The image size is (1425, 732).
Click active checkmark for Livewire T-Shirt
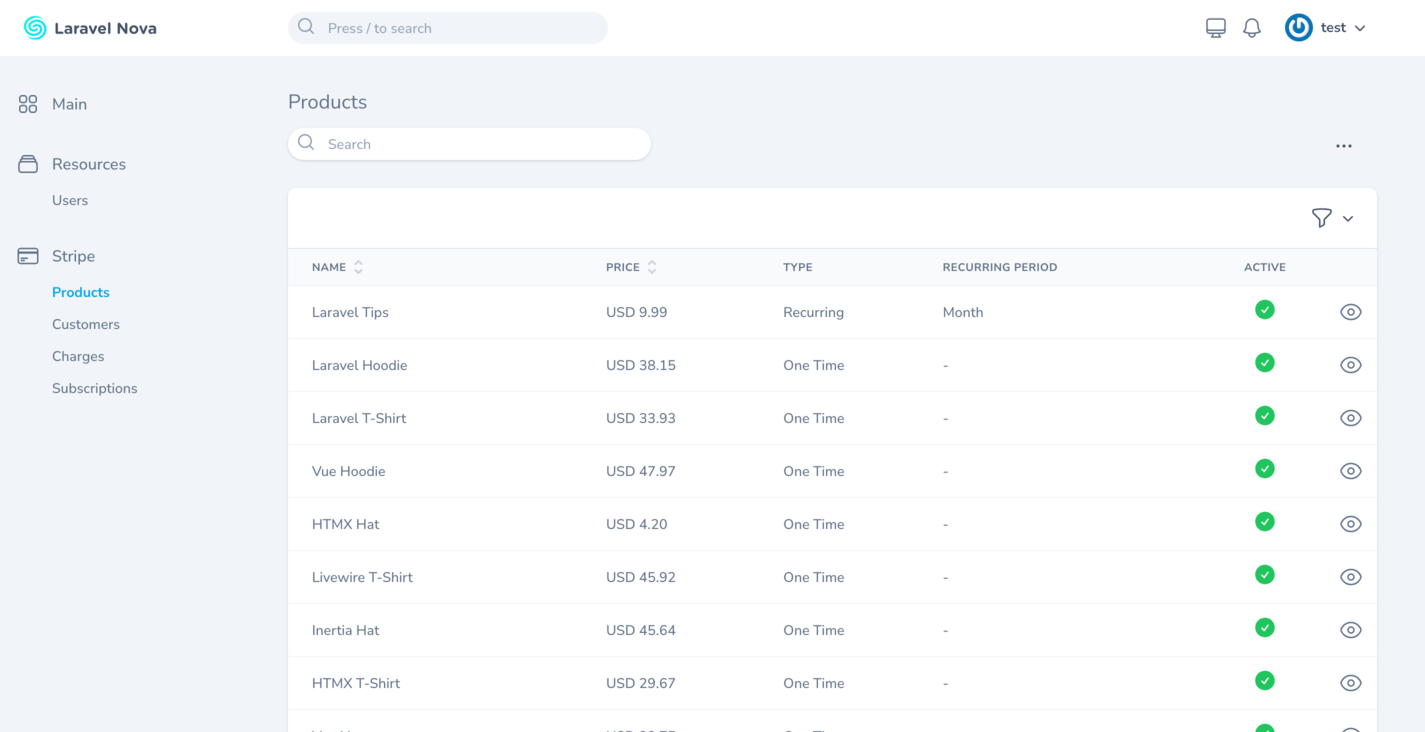[1265, 575]
